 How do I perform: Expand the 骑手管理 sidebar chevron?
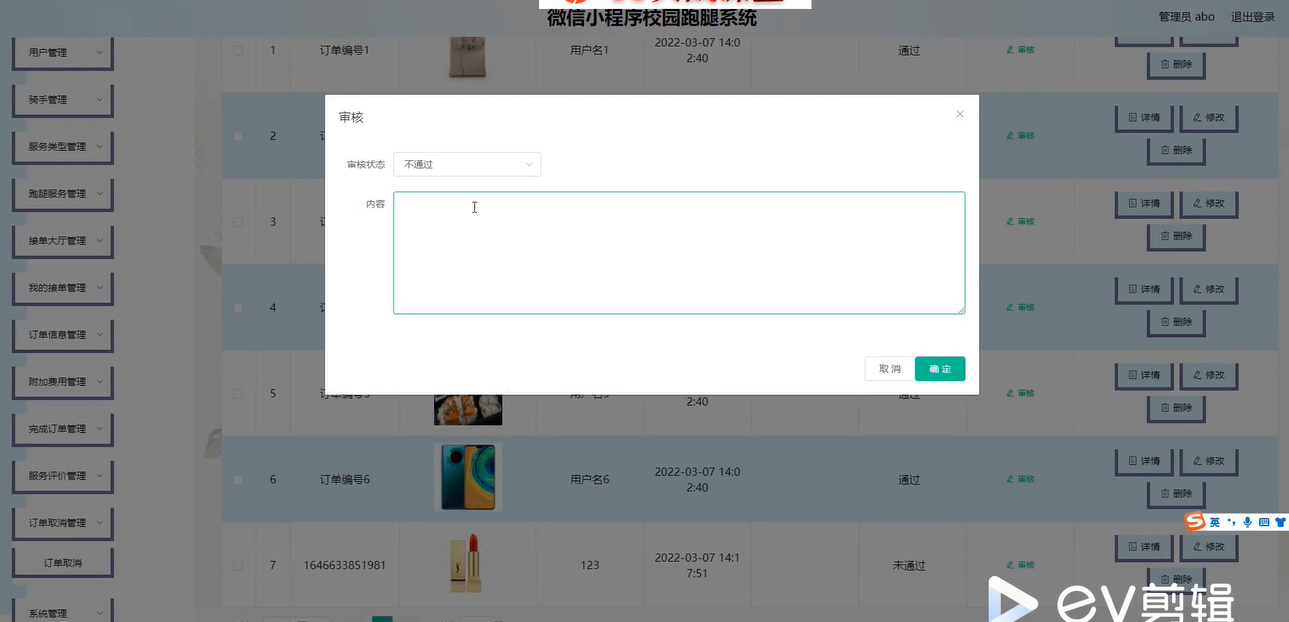coord(99,99)
